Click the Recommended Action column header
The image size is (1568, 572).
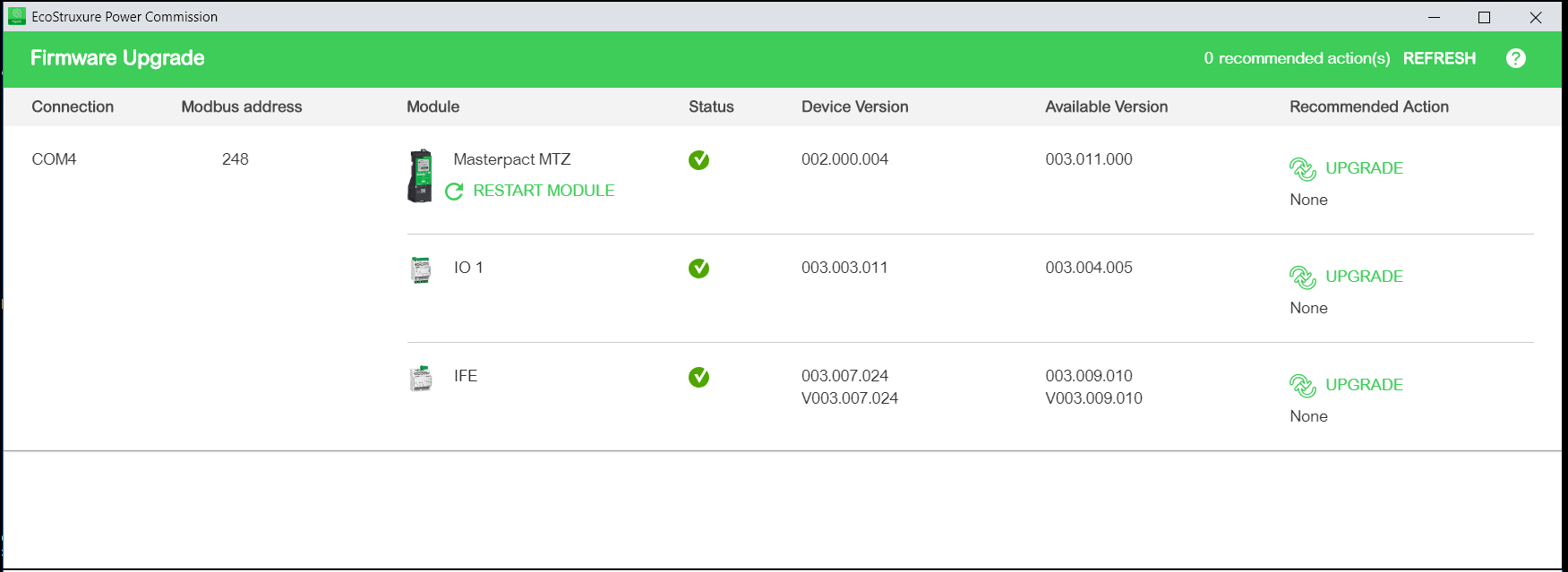pos(1369,107)
